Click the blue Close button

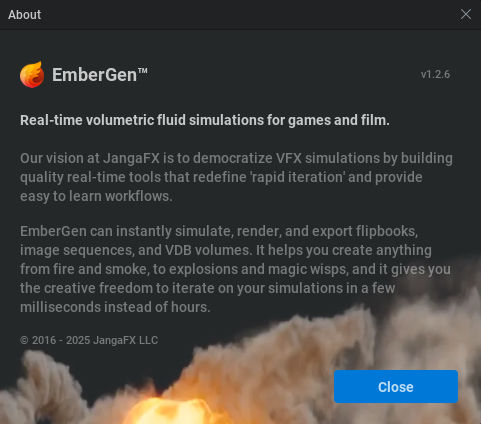click(396, 387)
